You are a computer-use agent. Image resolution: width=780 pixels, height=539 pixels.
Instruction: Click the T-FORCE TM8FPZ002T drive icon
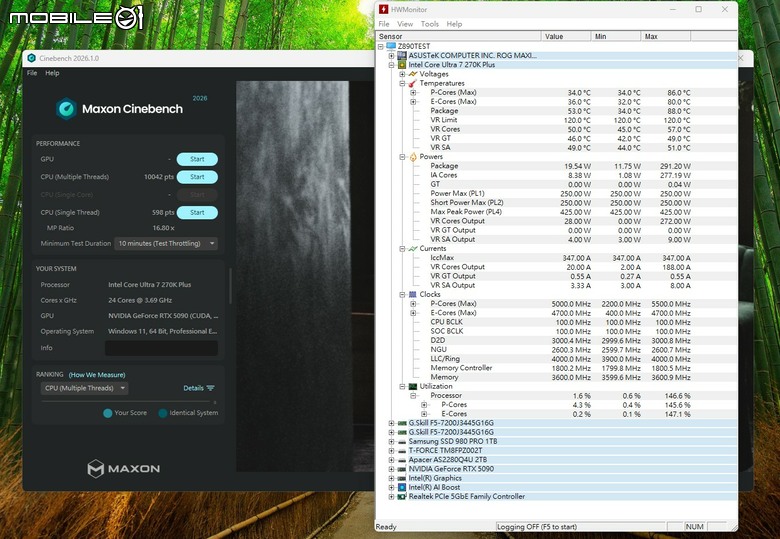[402, 450]
